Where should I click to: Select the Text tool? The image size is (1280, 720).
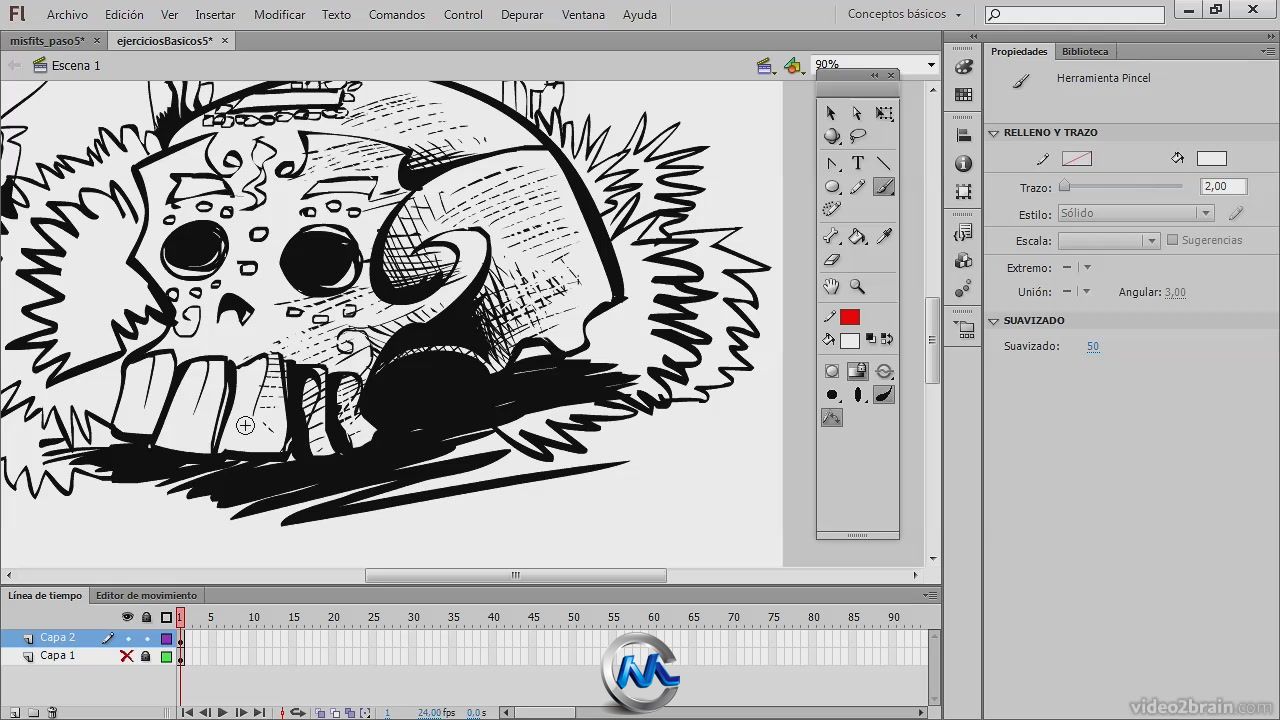[857, 163]
